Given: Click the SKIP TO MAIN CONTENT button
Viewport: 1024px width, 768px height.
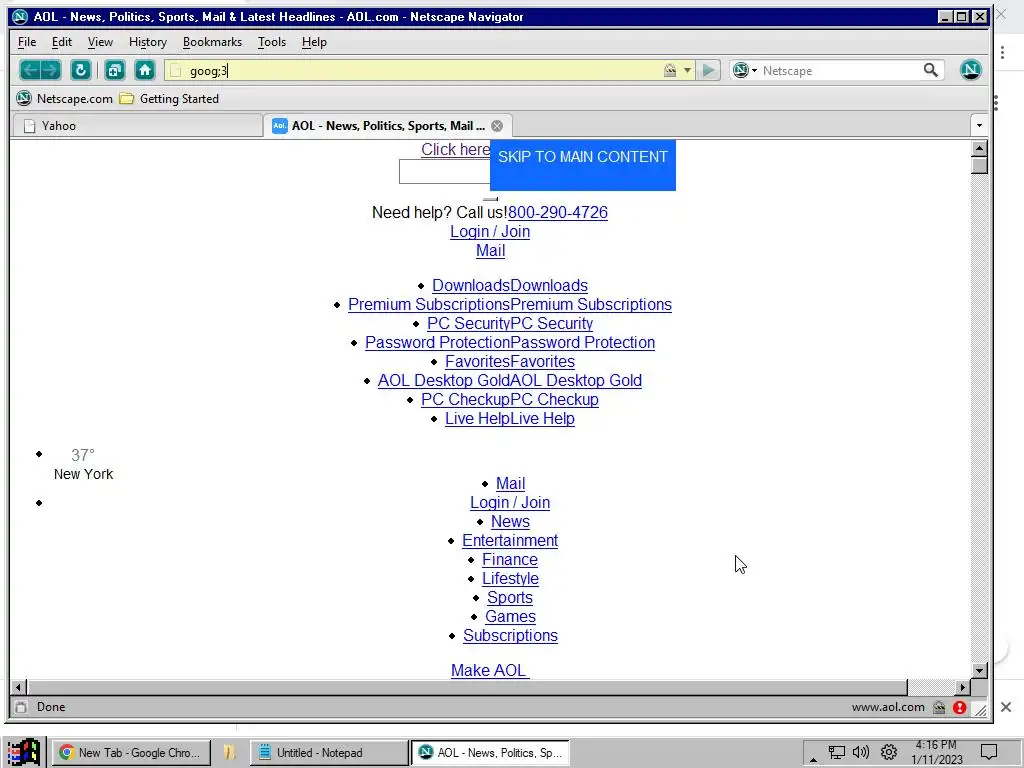Looking at the screenshot, I should [x=583, y=165].
